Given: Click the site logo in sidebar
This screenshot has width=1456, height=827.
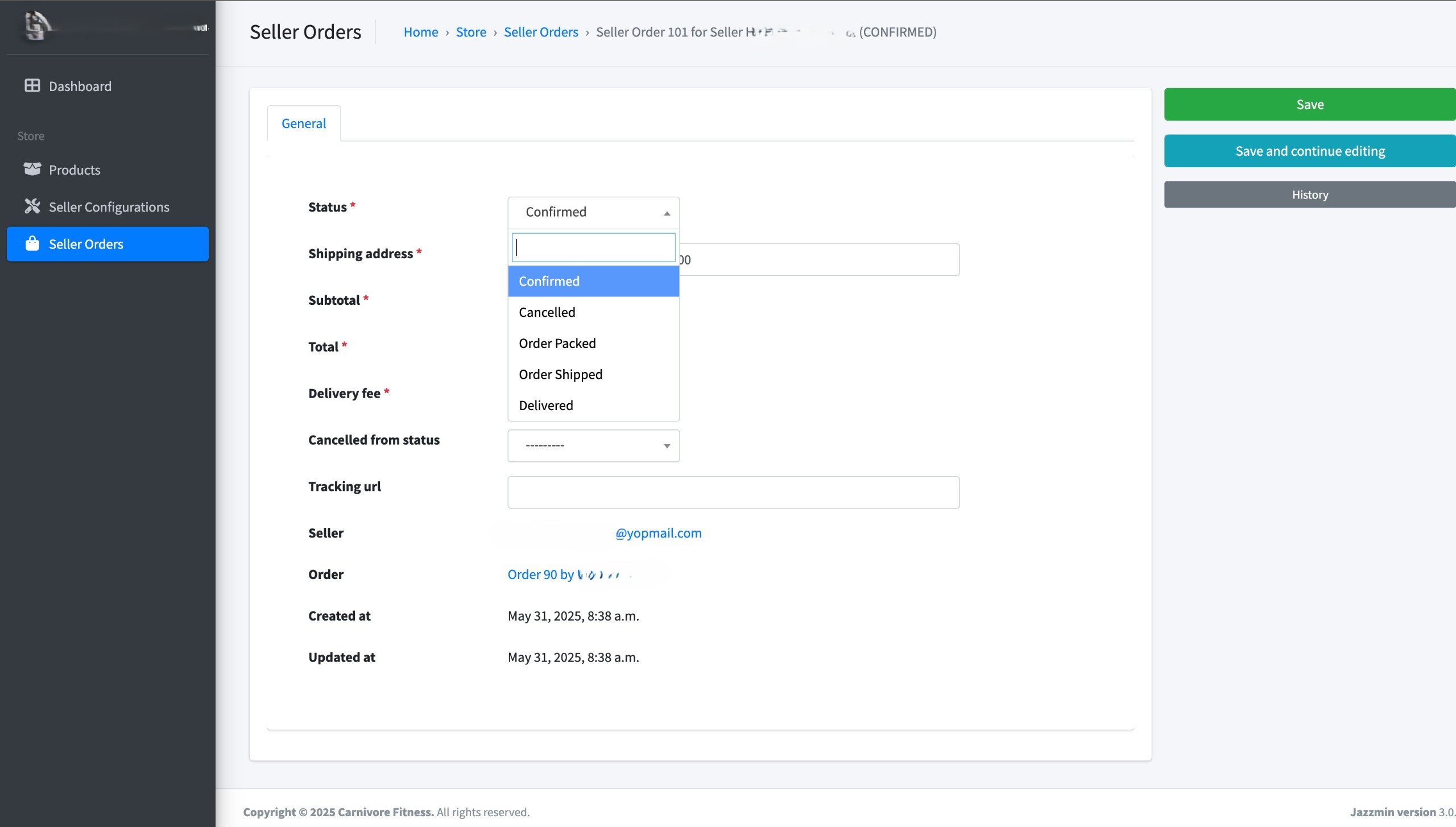Looking at the screenshot, I should coord(38,26).
